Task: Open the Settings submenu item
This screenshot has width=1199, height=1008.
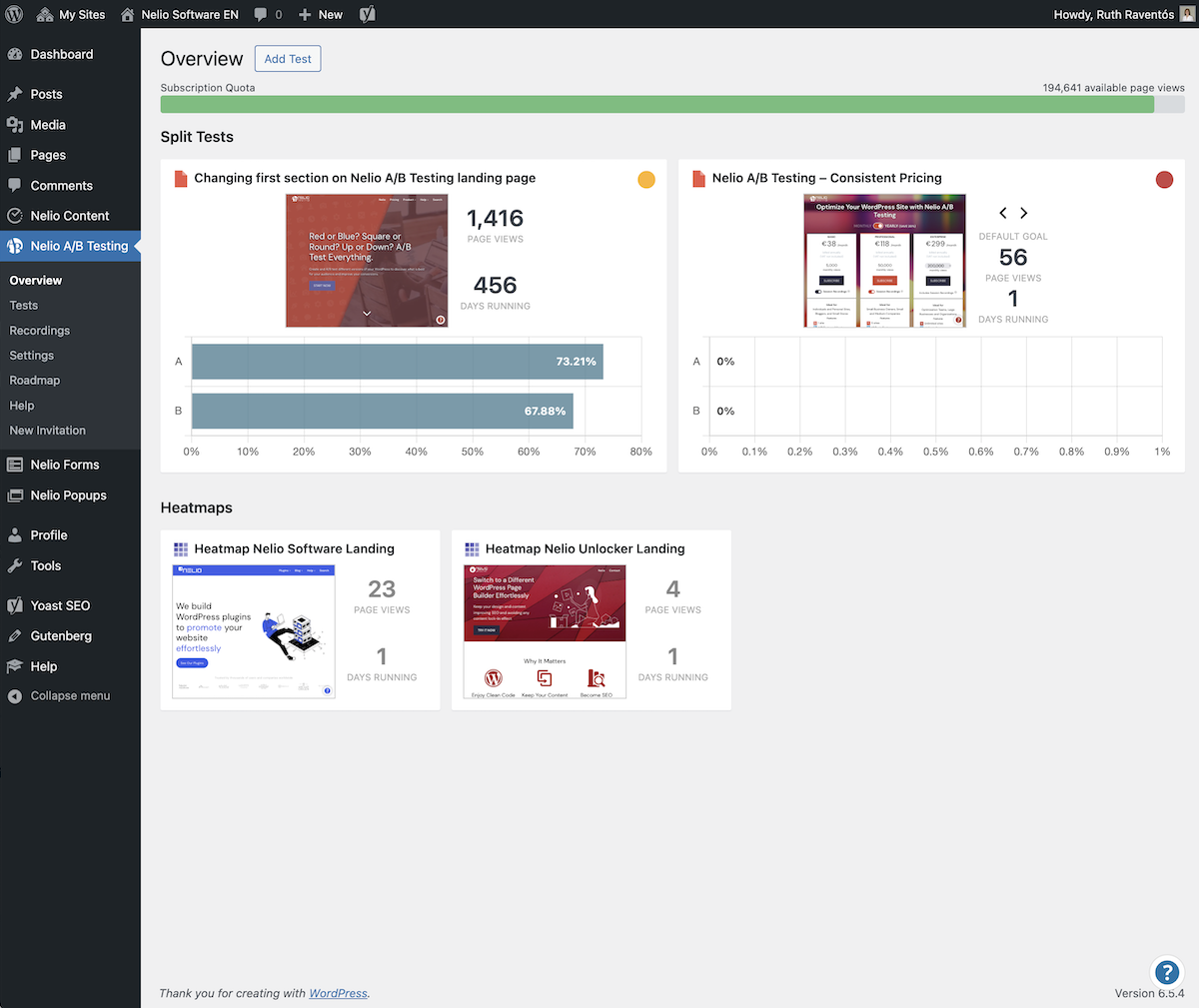Action: [x=32, y=356]
